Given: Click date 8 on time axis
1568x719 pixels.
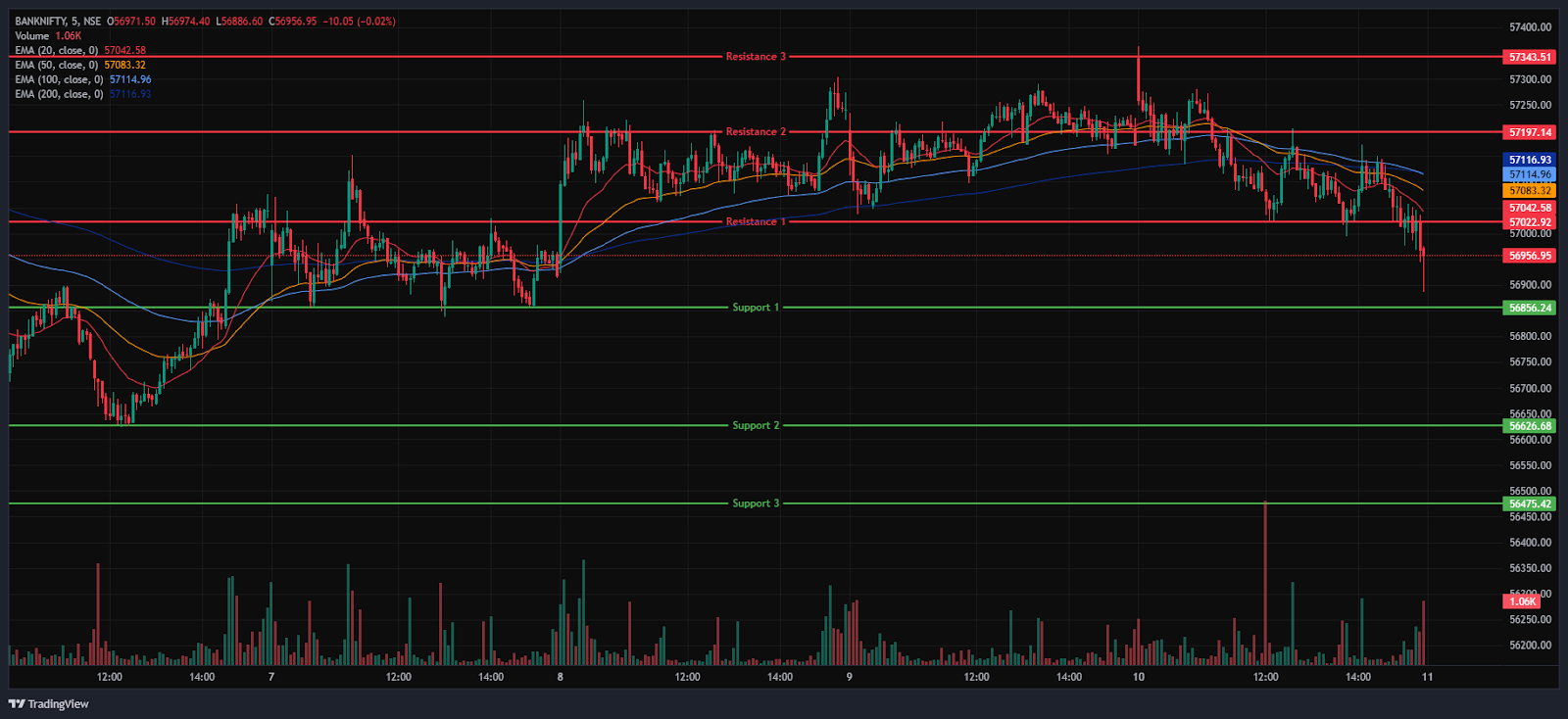Looking at the screenshot, I should (560, 677).
